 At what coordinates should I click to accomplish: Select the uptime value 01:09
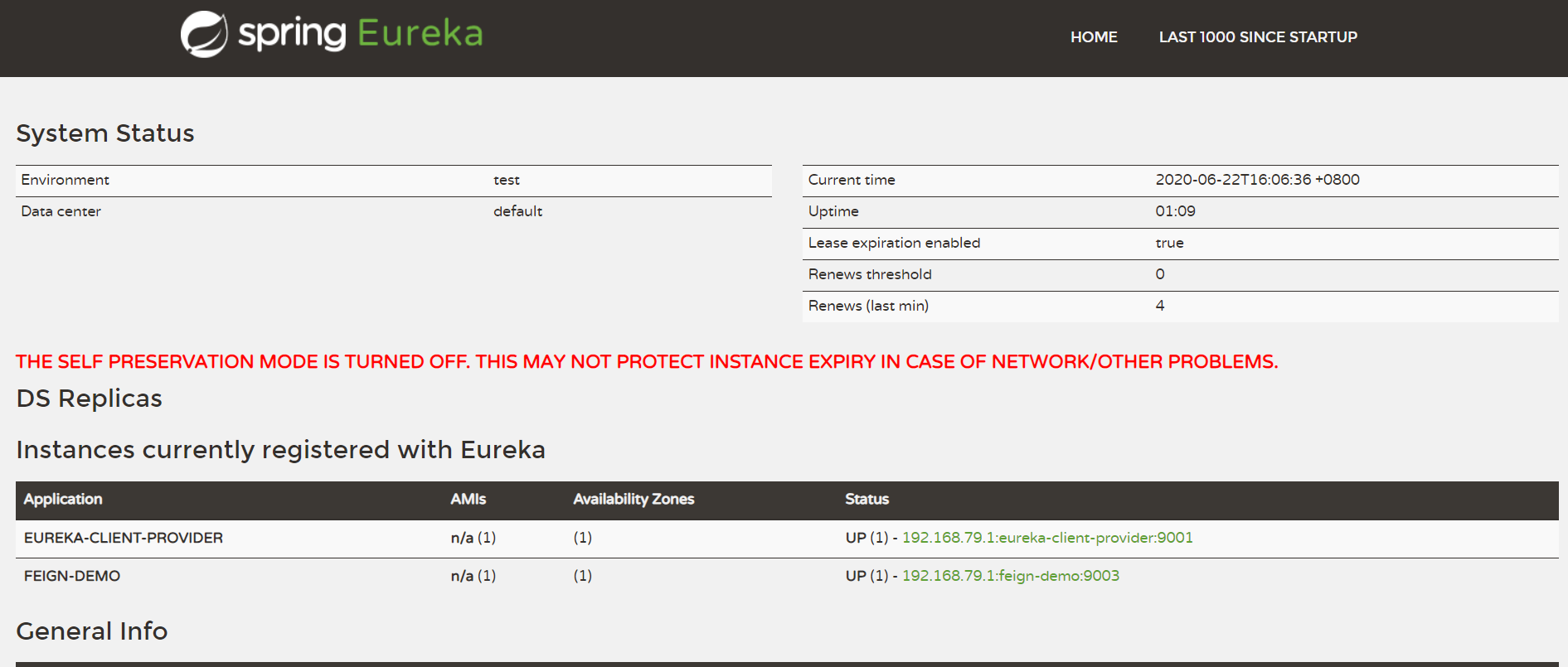pyautogui.click(x=1176, y=211)
